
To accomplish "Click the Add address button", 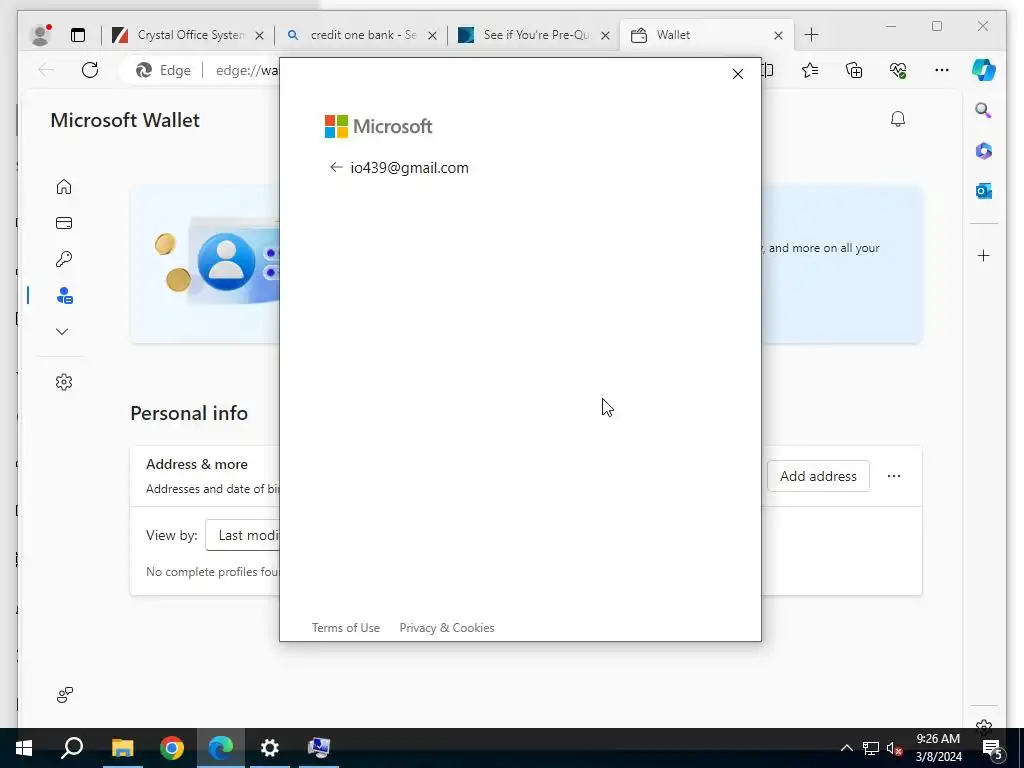I will pyautogui.click(x=818, y=476).
